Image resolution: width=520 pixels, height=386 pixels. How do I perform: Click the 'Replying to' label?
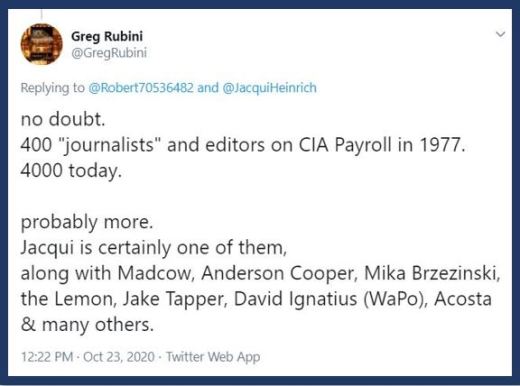(x=53, y=88)
